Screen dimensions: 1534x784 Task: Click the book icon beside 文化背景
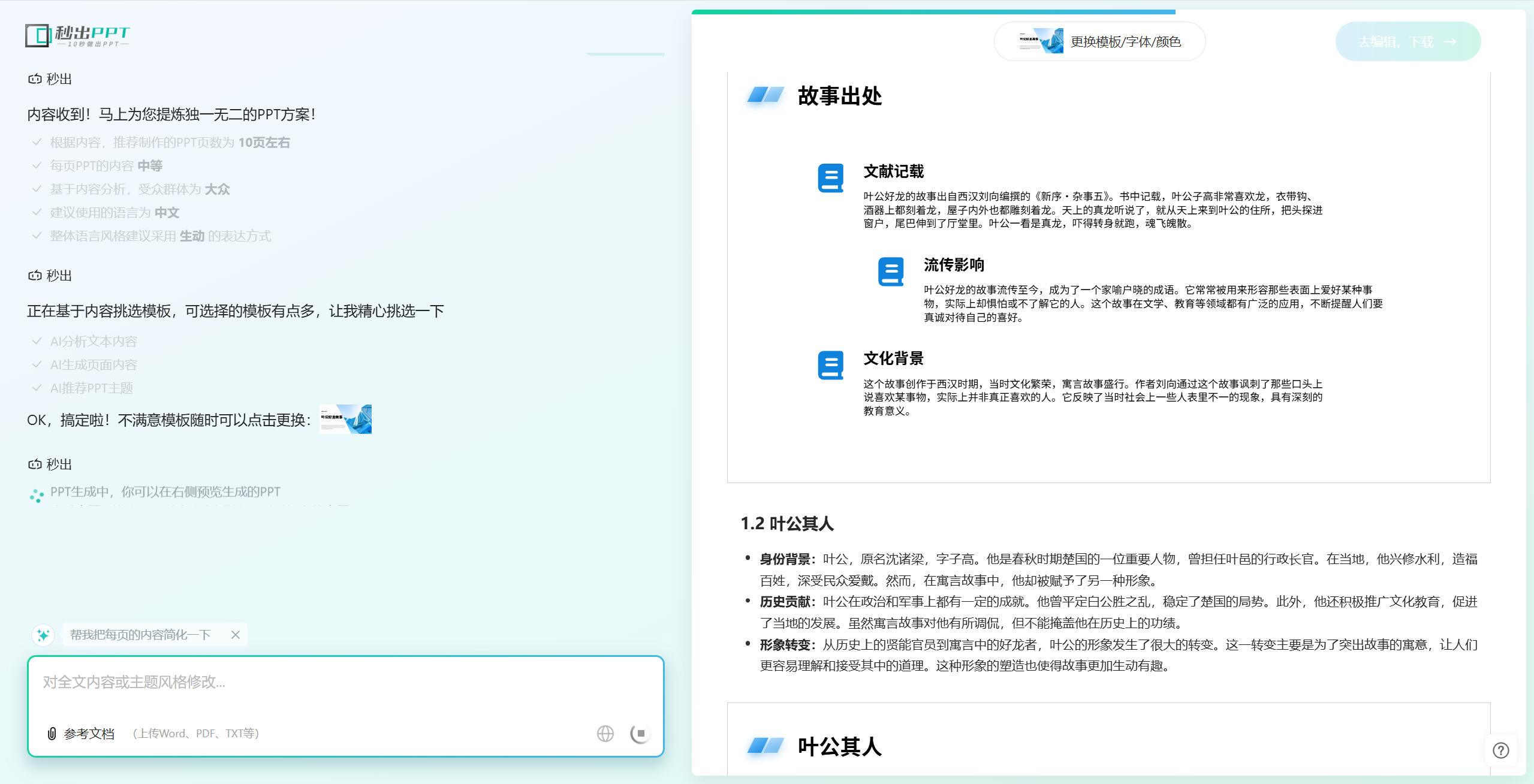point(830,365)
